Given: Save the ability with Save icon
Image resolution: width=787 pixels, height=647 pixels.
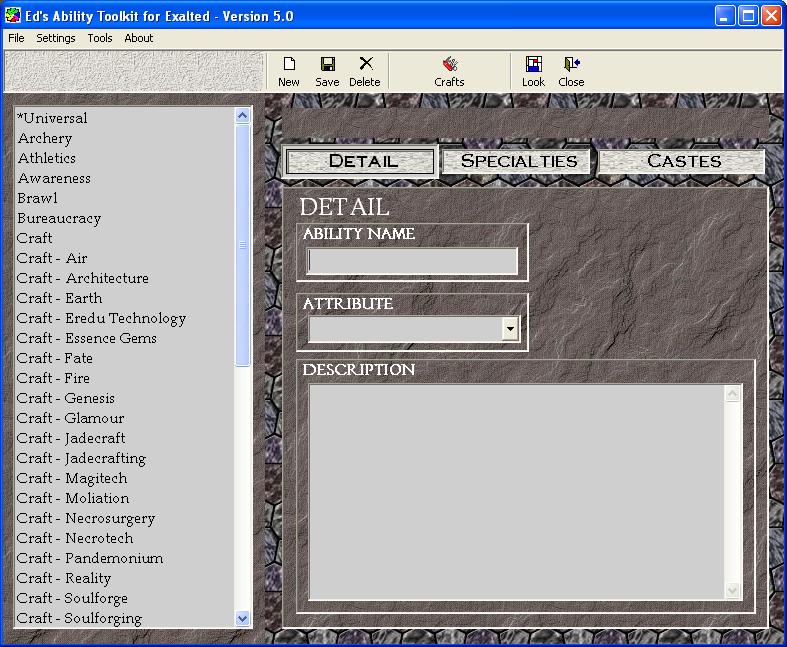Looking at the screenshot, I should click(327, 71).
